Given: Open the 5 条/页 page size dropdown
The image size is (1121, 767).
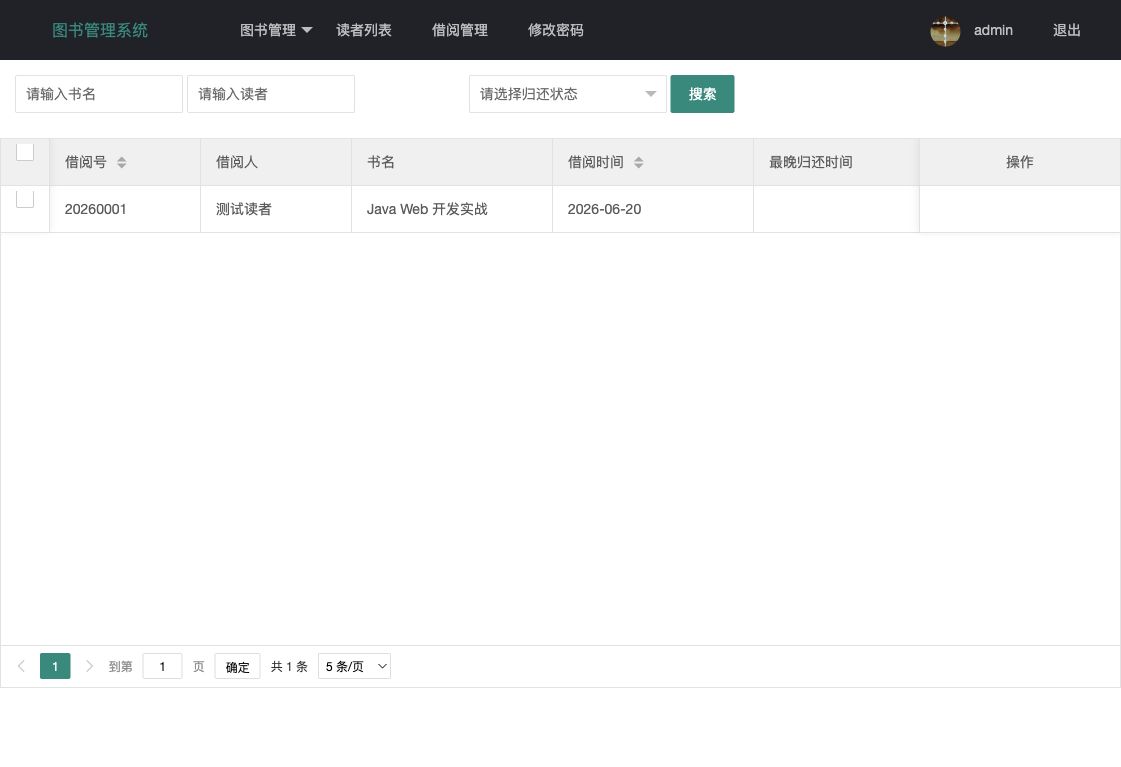Looking at the screenshot, I should [x=354, y=666].
